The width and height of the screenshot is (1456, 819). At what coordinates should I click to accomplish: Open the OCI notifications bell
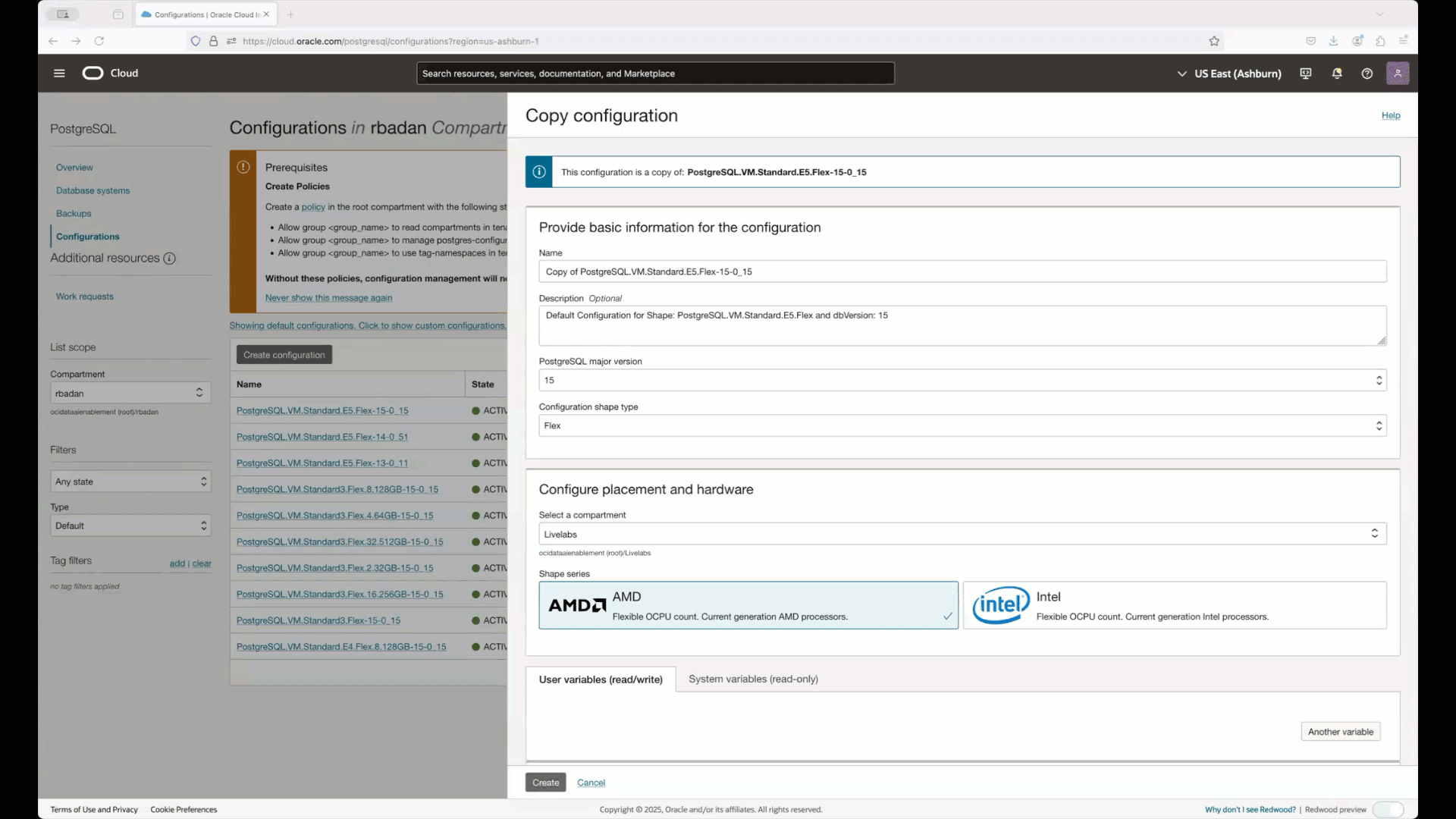pyautogui.click(x=1336, y=73)
